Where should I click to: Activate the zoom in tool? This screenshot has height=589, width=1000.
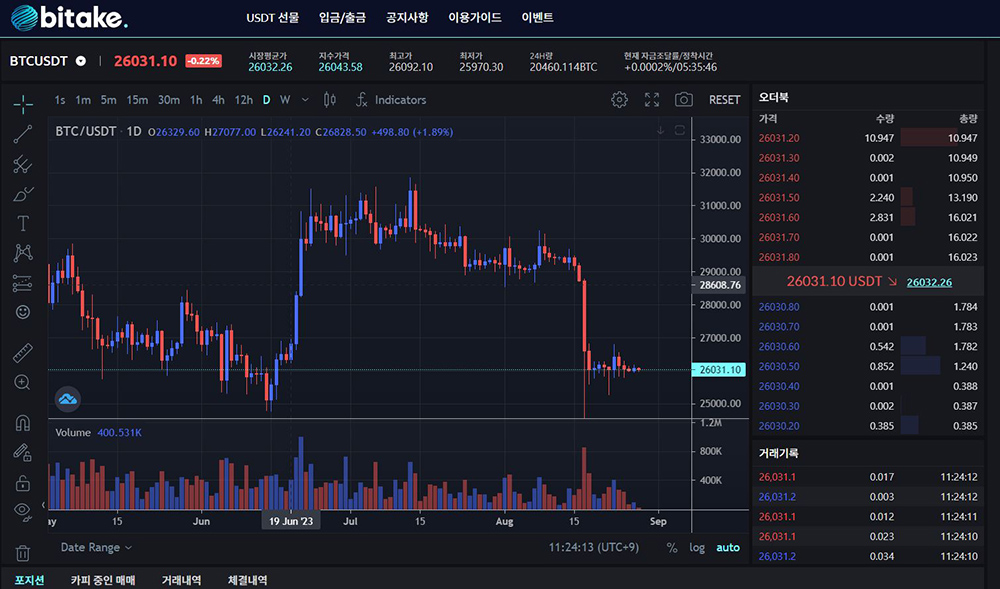tap(22, 382)
